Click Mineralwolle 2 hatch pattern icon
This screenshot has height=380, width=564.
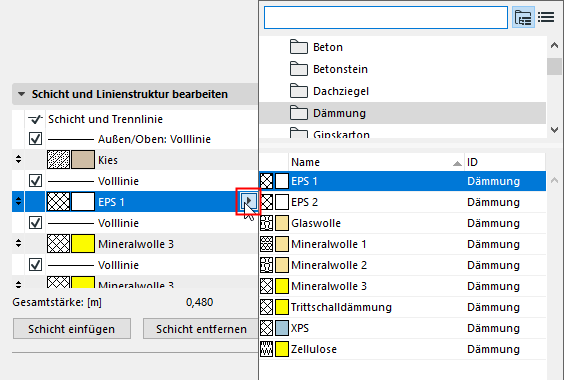click(267, 265)
